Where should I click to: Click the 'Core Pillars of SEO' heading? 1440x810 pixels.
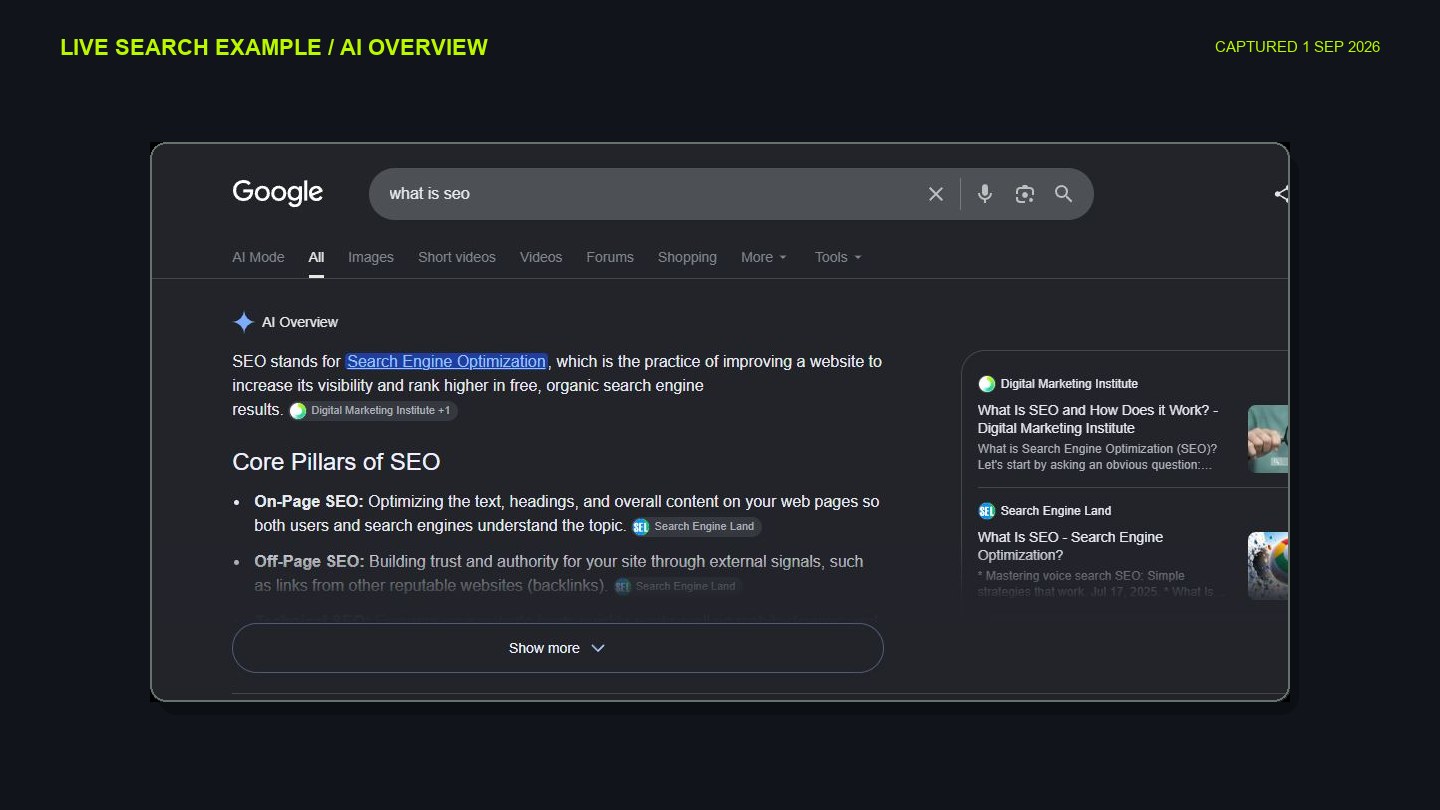336,462
